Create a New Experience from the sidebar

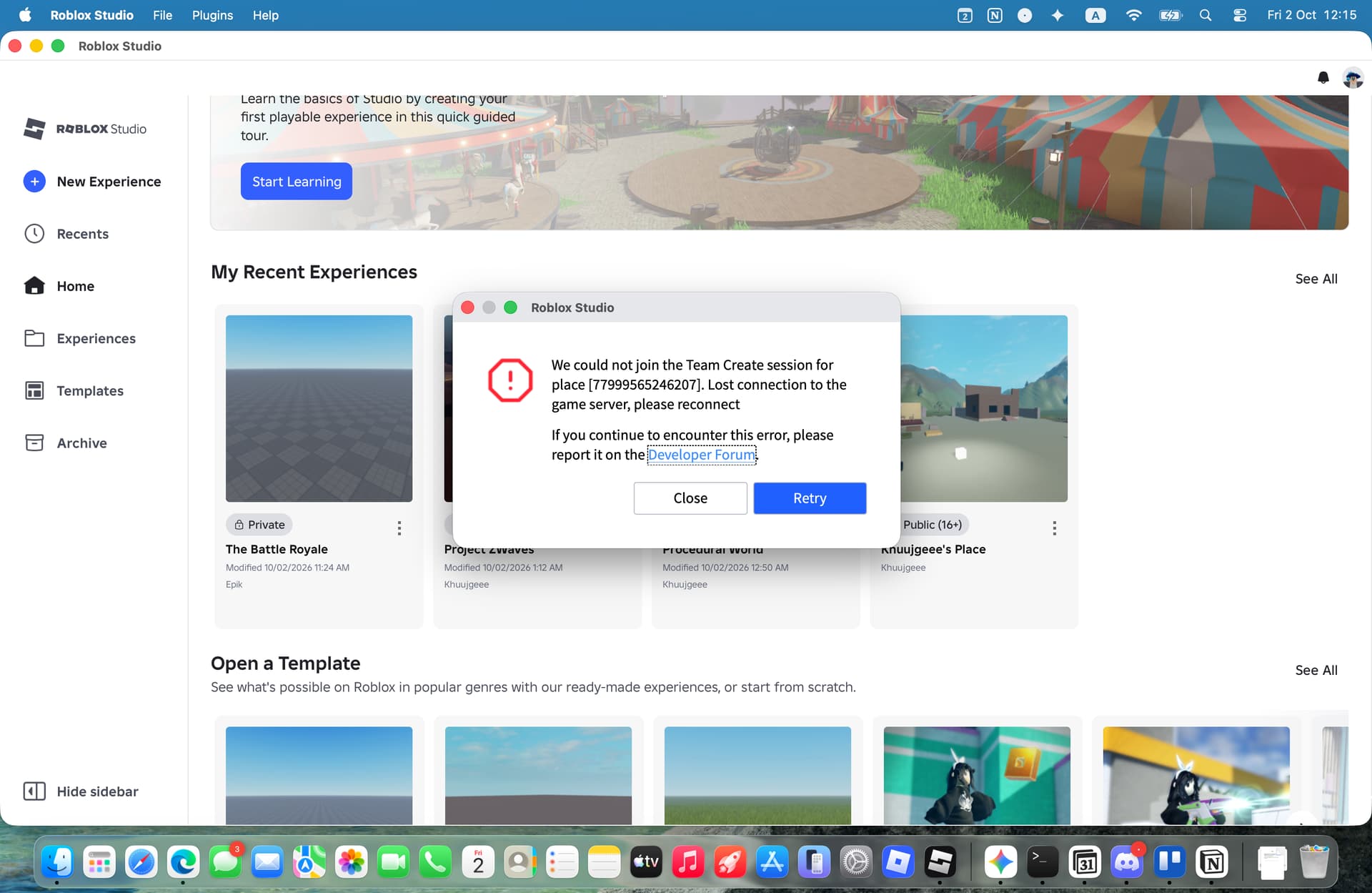coord(92,182)
